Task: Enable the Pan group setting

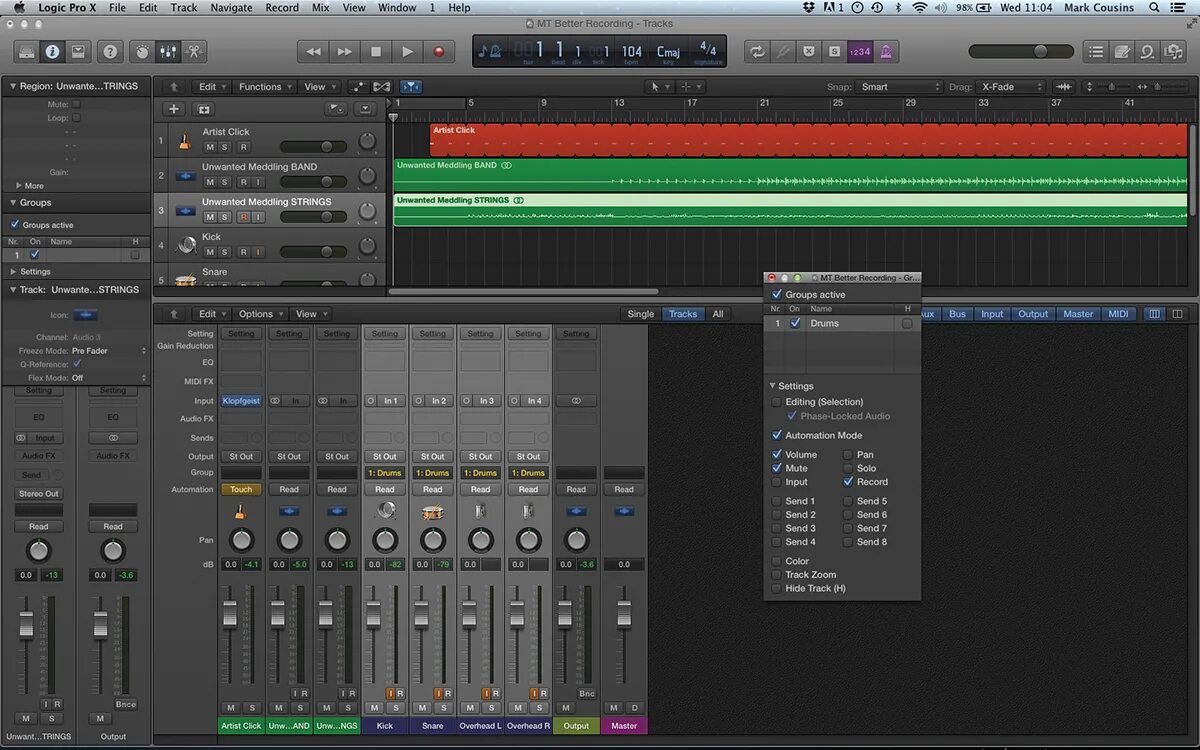Action: 848,454
